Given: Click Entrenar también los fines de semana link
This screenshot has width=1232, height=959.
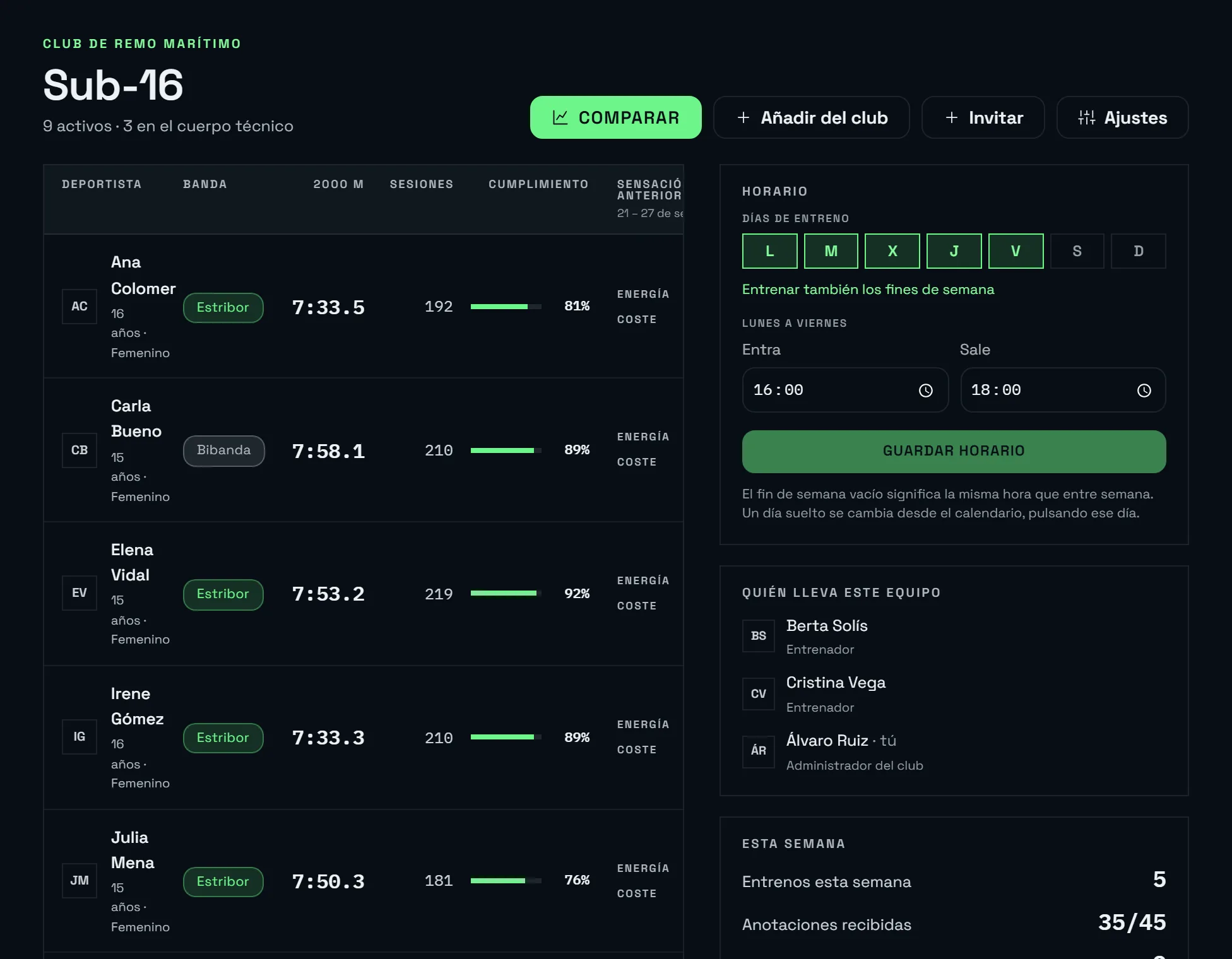Looking at the screenshot, I should pos(868,290).
